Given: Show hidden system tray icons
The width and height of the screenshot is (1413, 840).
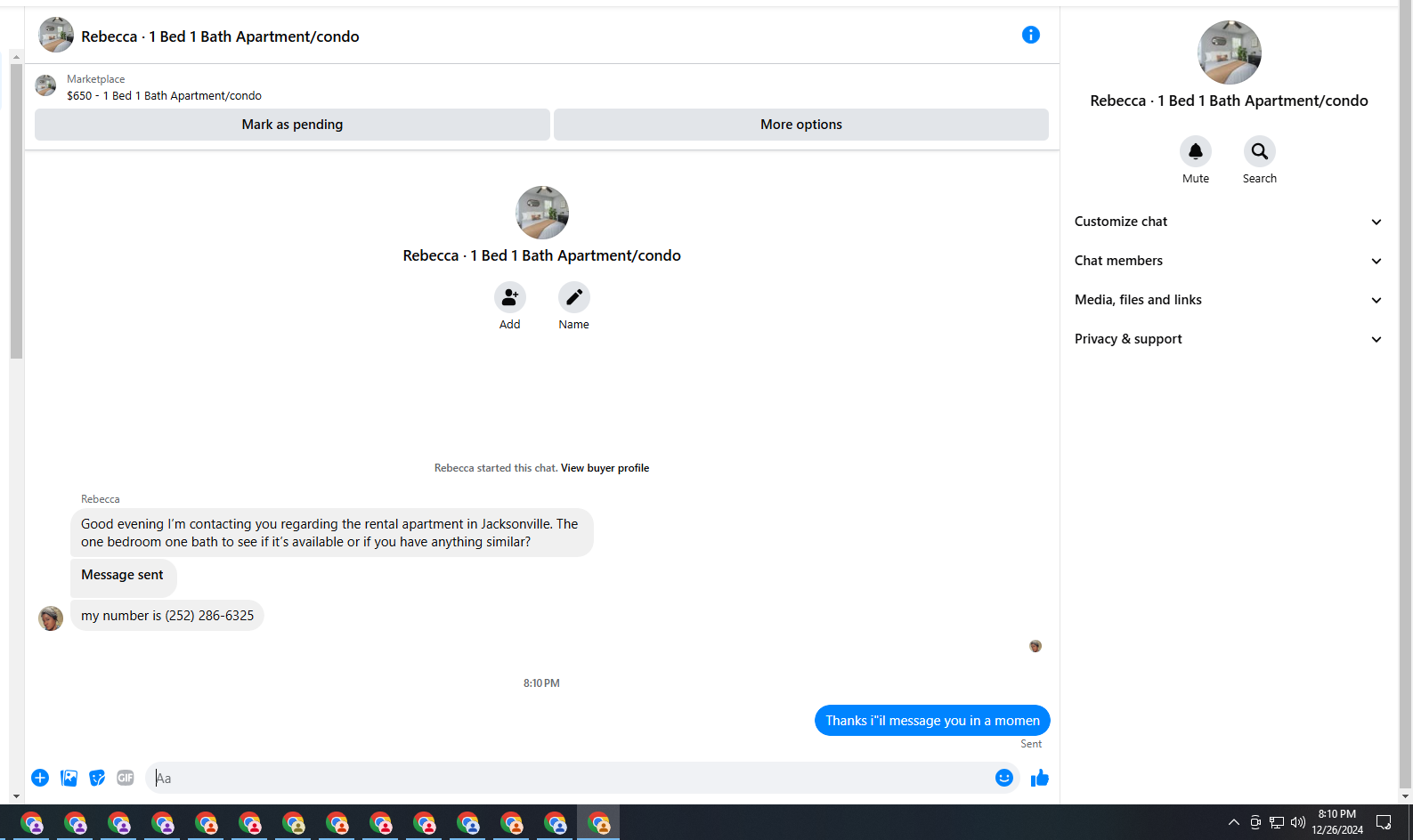Looking at the screenshot, I should (1234, 822).
